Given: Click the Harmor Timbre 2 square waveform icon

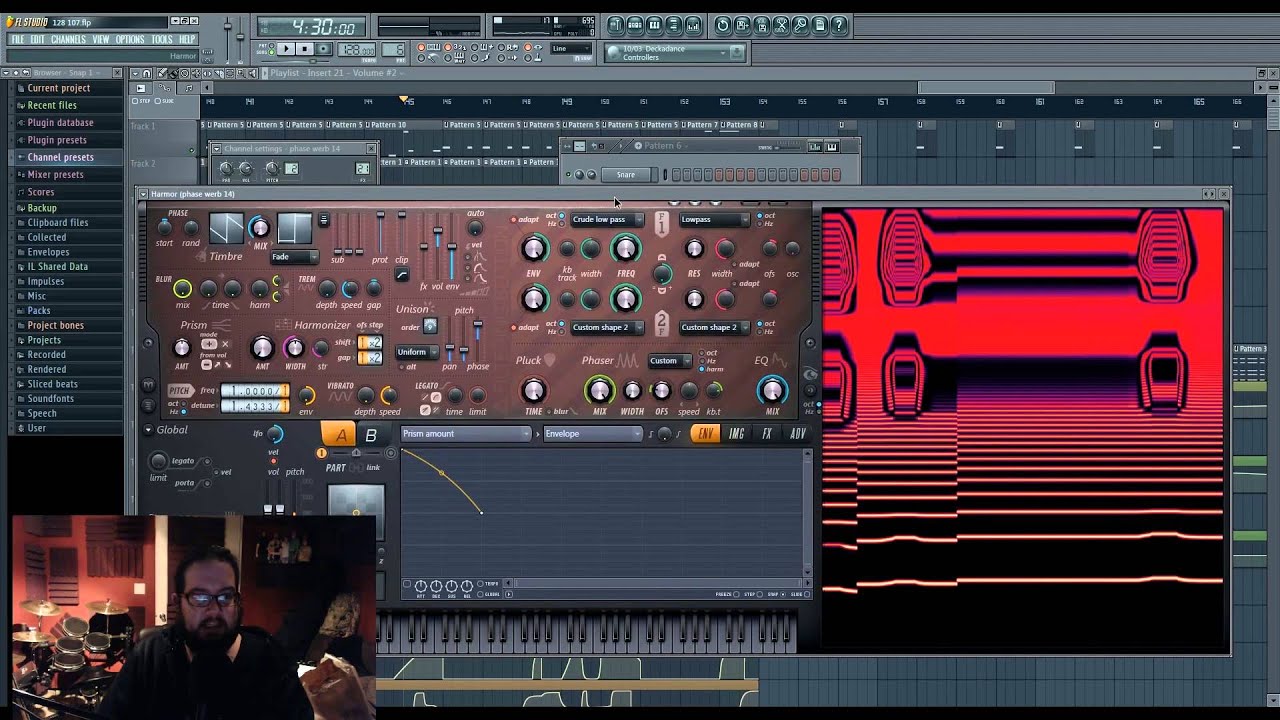Looking at the screenshot, I should coord(294,229).
